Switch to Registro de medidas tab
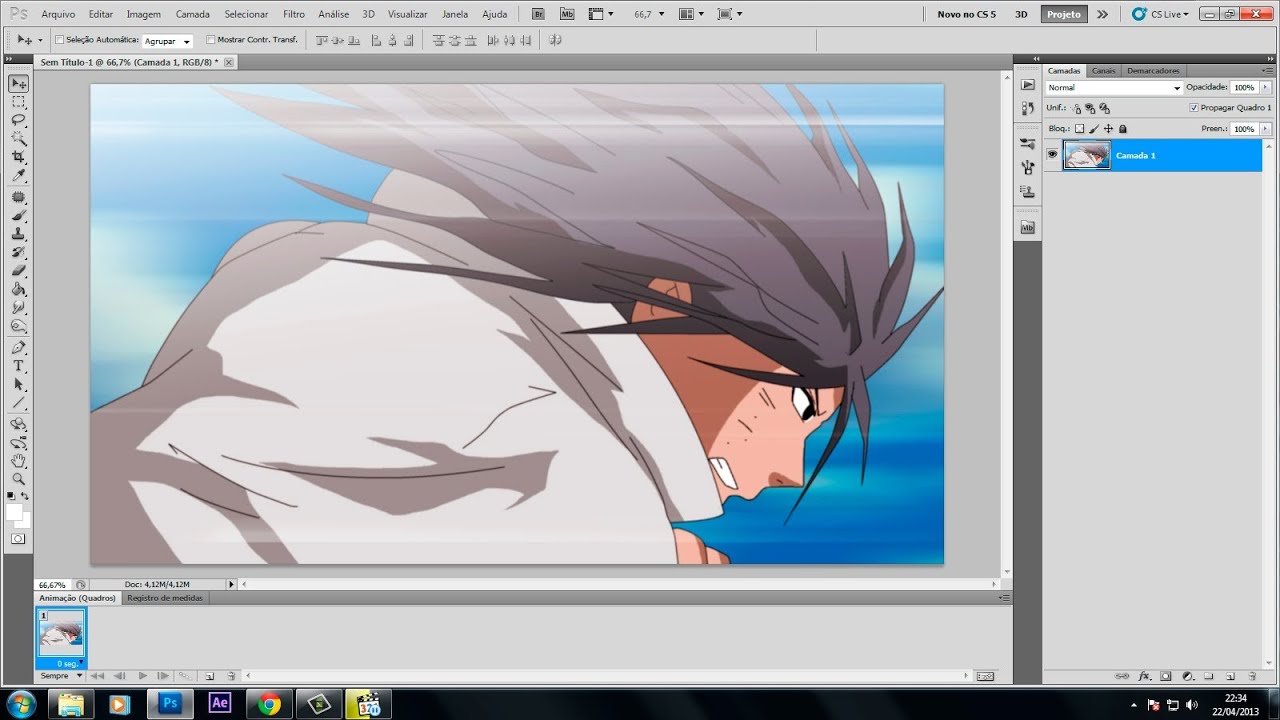1280x720 pixels. click(x=165, y=598)
